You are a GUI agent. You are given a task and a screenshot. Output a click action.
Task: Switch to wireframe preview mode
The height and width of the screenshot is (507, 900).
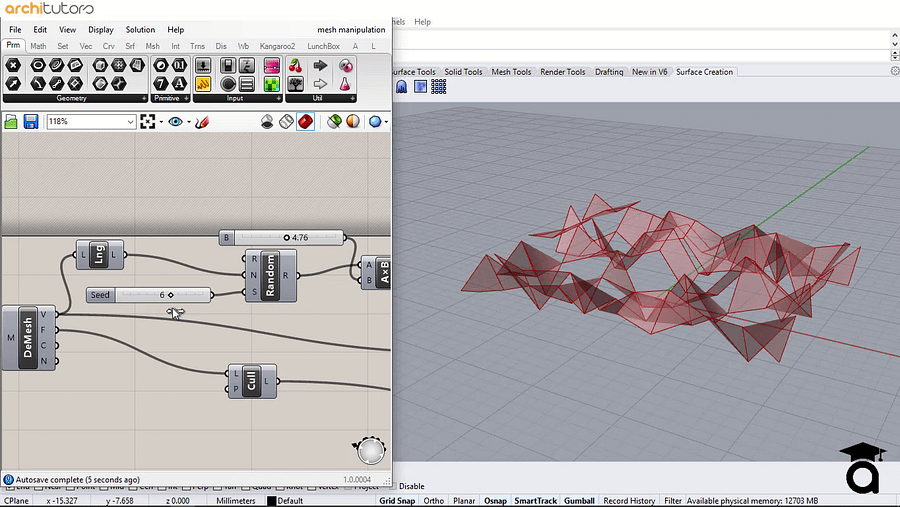tap(286, 122)
